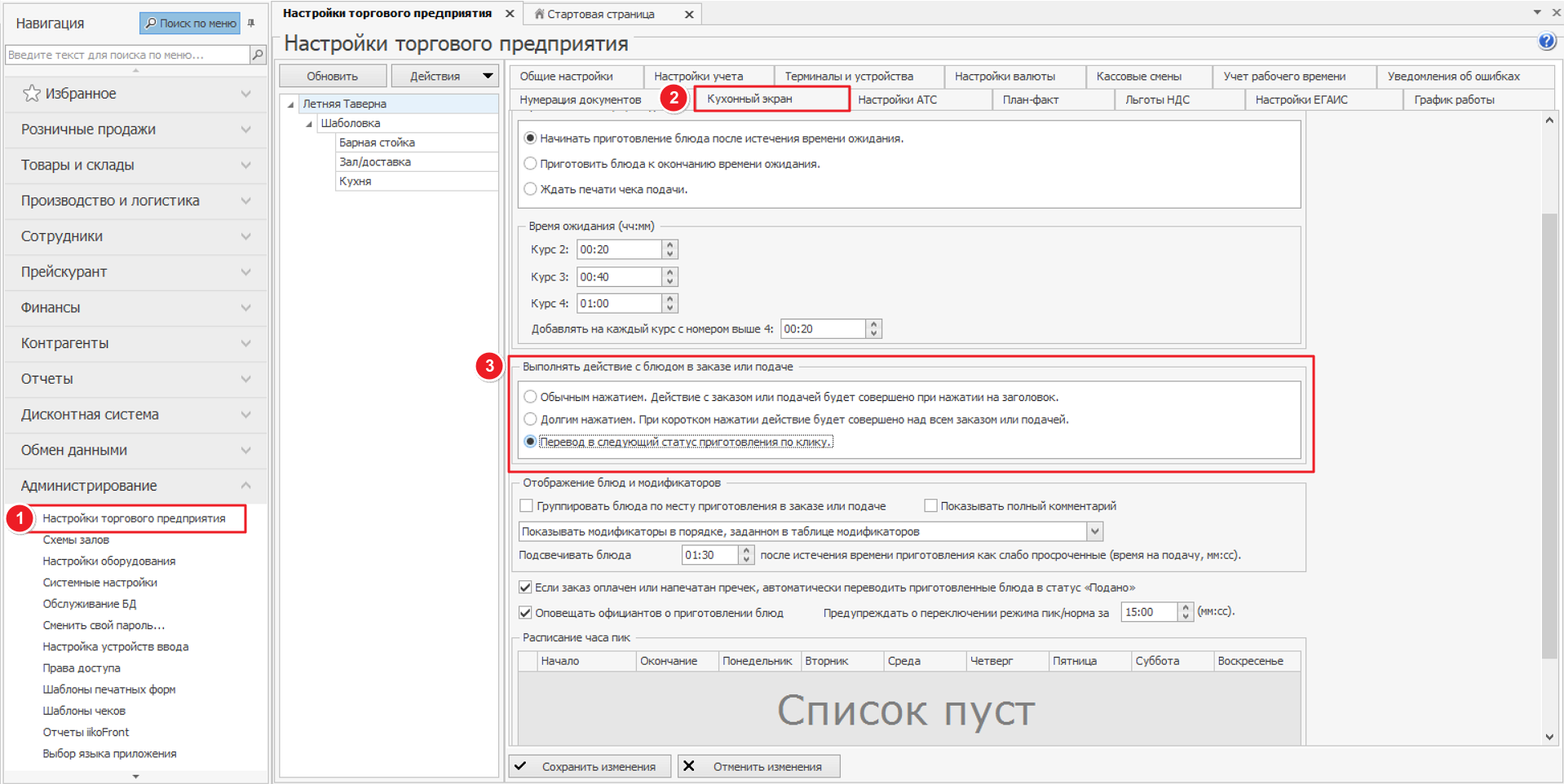Click Сохранить изменения button
This screenshot has width=1564, height=784.
(590, 766)
